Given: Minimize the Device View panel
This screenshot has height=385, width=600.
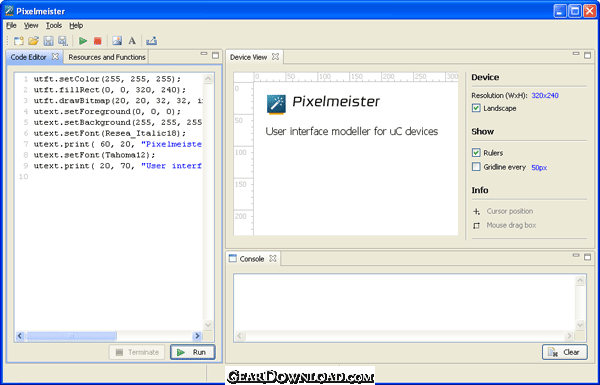Looking at the screenshot, I should (x=576, y=54).
